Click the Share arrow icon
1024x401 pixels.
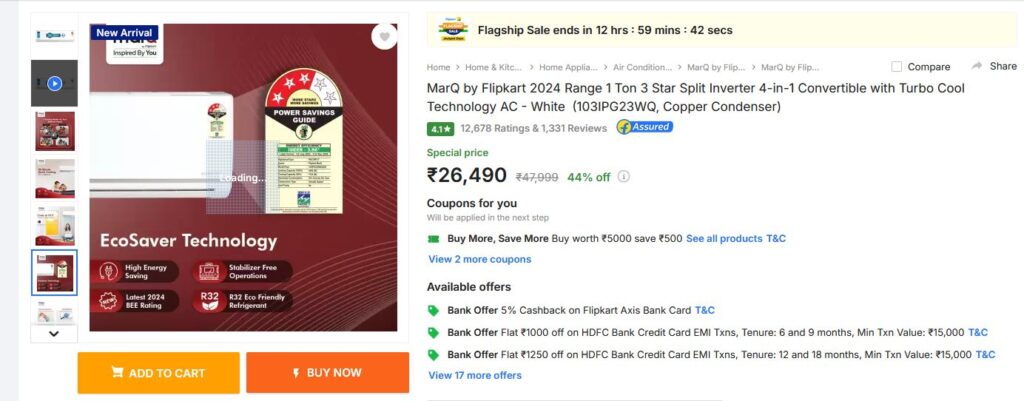coord(977,66)
